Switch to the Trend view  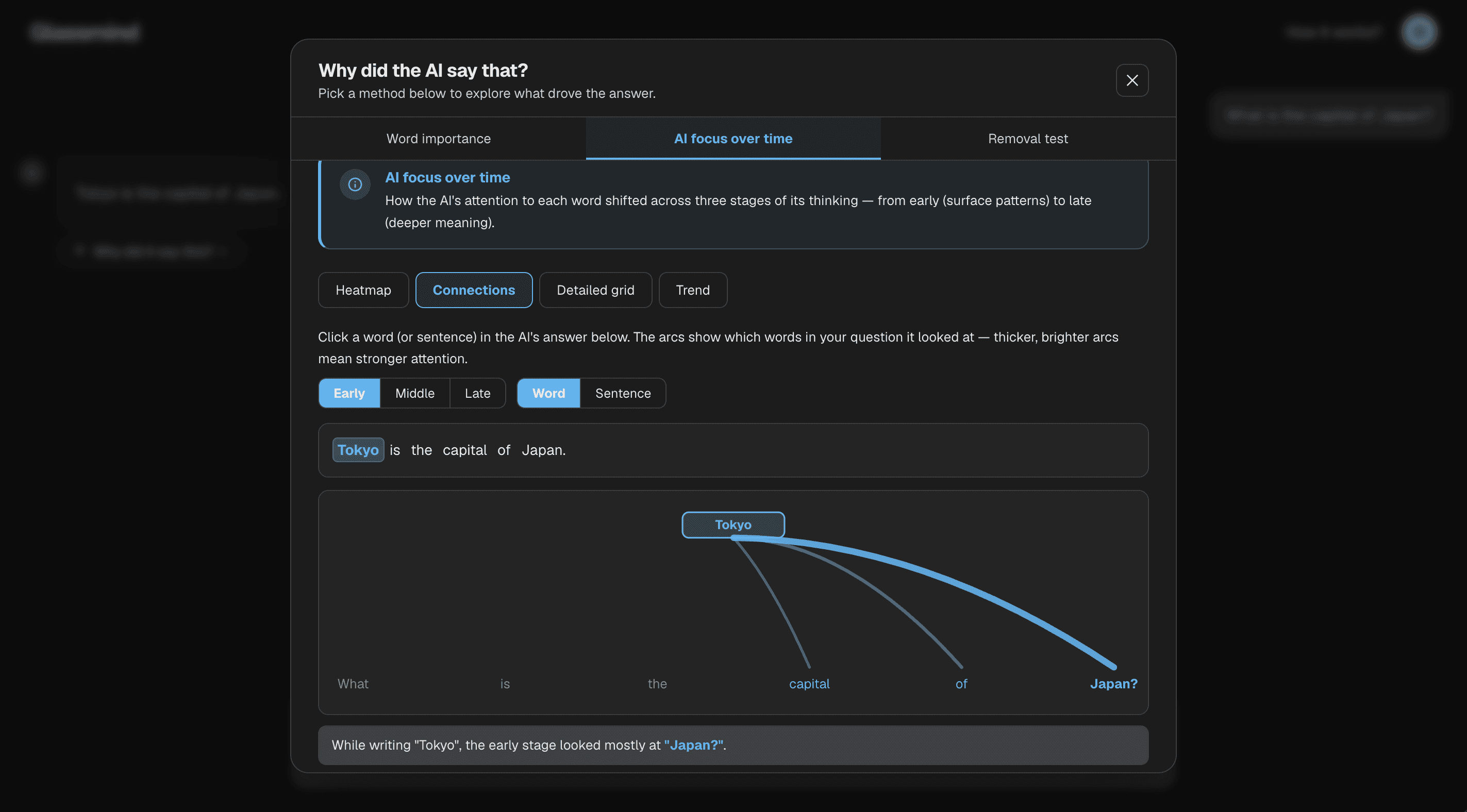click(x=692, y=290)
